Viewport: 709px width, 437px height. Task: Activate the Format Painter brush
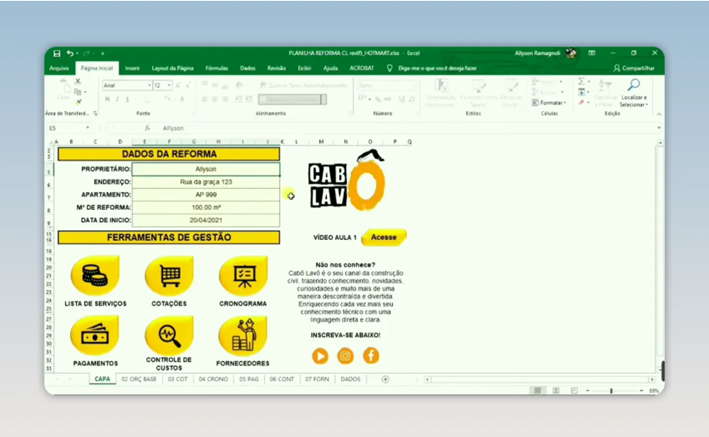[x=78, y=102]
